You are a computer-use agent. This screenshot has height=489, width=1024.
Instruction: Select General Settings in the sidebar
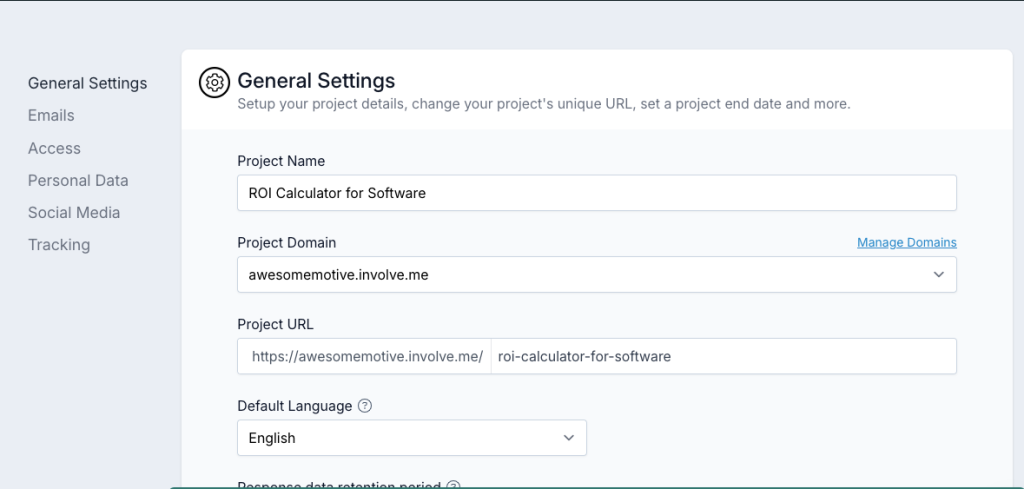87,83
